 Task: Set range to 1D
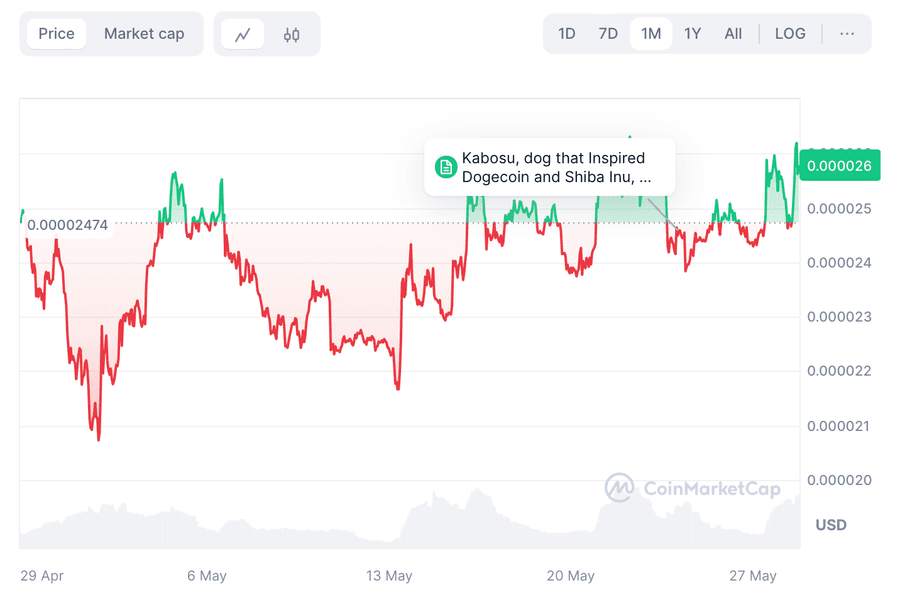point(566,34)
